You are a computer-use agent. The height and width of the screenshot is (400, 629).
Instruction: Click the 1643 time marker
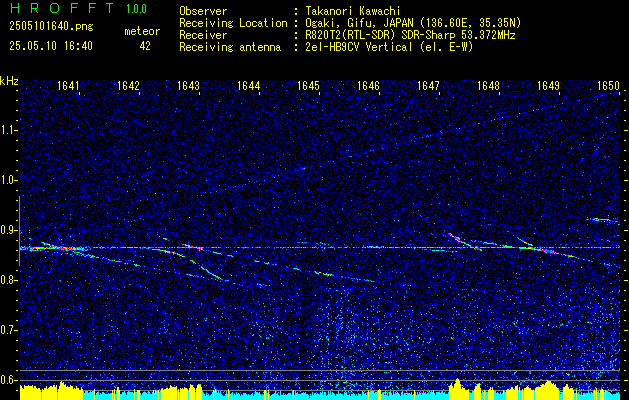click(189, 85)
